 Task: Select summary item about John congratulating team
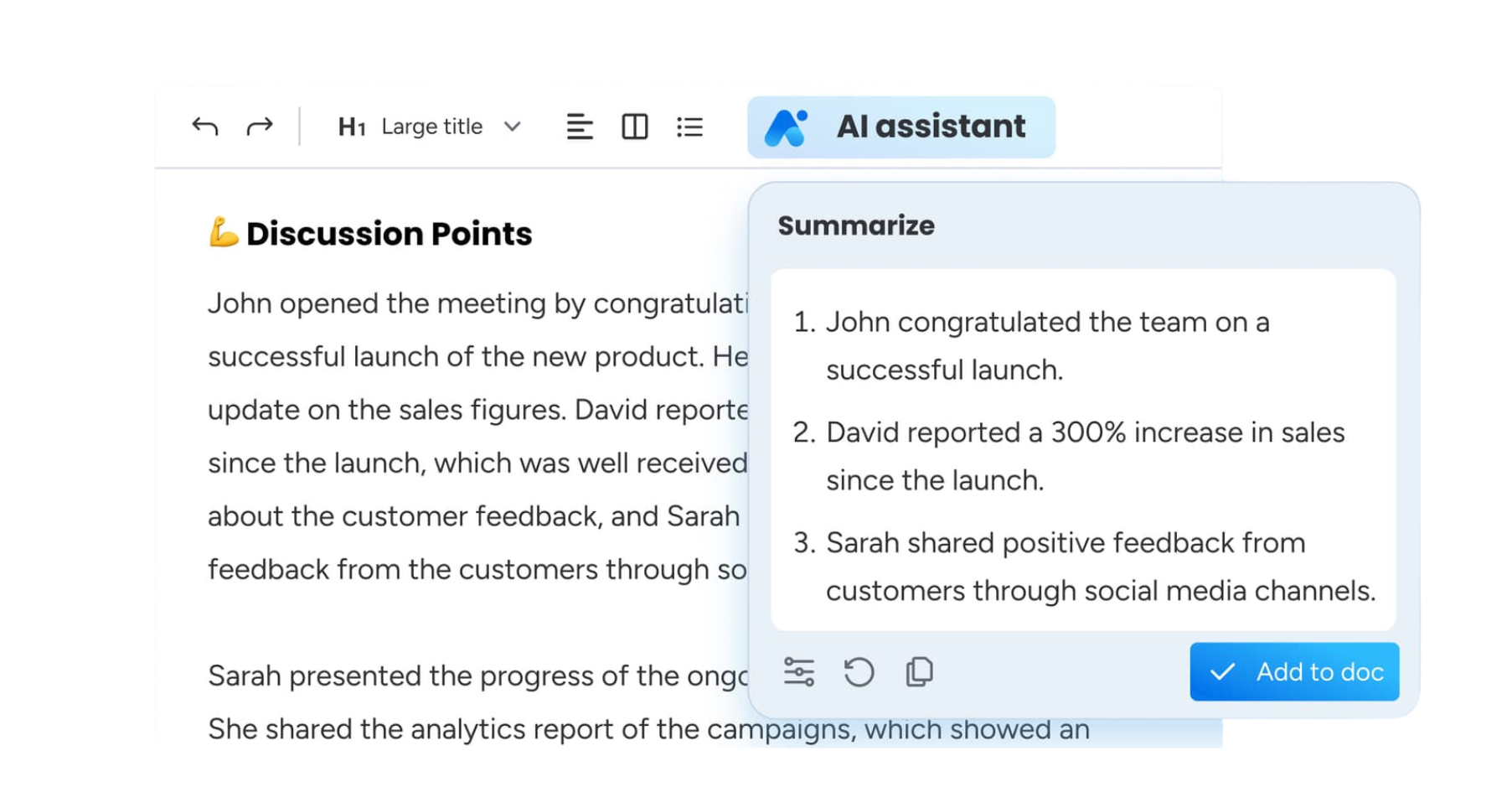pyautogui.click(x=1047, y=345)
